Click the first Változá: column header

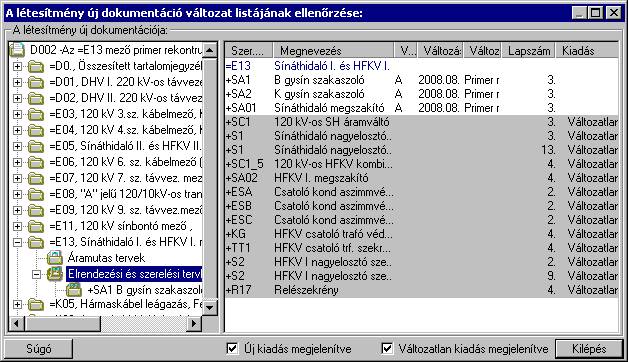pos(441,50)
